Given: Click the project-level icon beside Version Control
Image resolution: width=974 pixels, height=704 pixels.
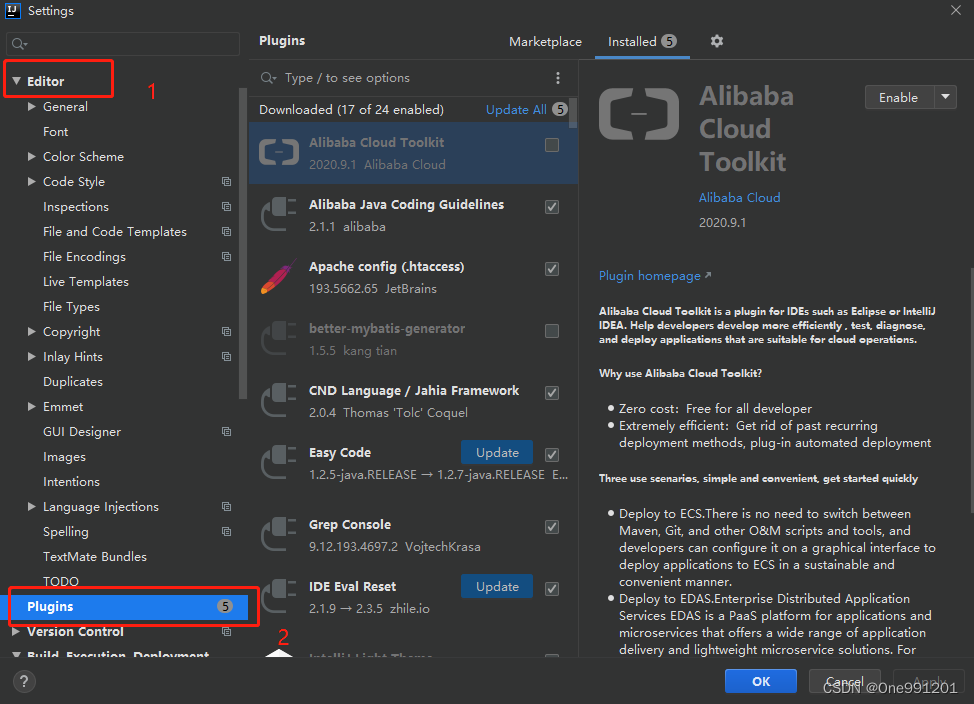Looking at the screenshot, I should tap(227, 631).
